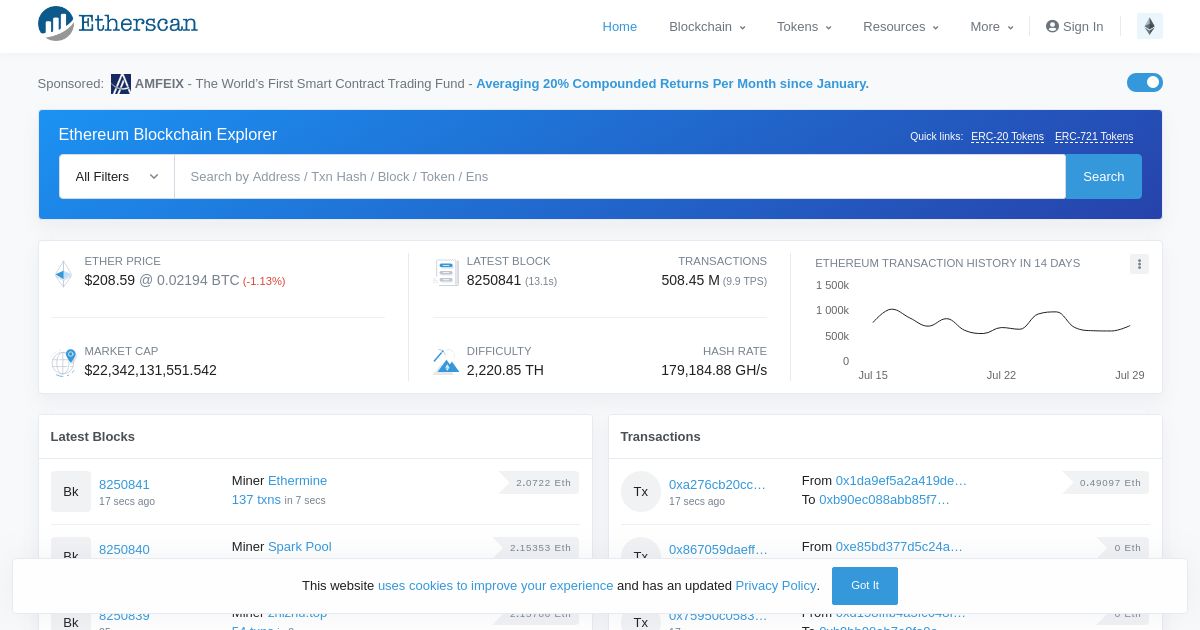
Task: Click the Latest Block server icon
Action: (446, 272)
